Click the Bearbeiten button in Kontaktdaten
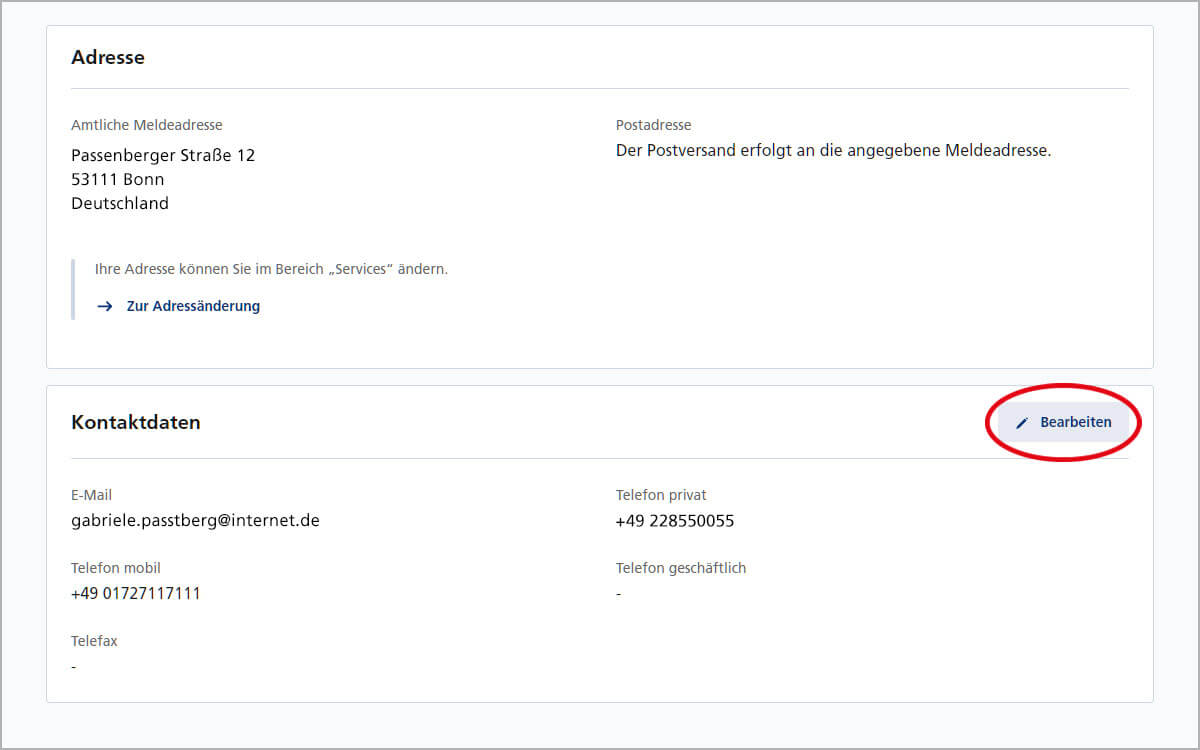 pos(1063,422)
